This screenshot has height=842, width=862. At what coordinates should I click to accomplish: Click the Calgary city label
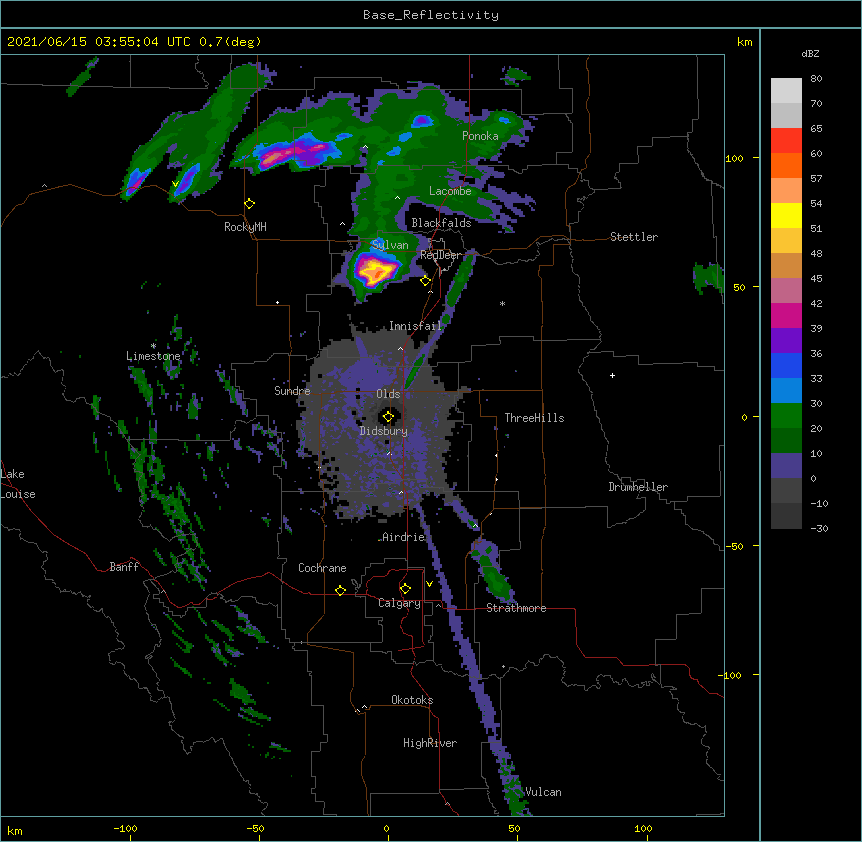coord(399,603)
